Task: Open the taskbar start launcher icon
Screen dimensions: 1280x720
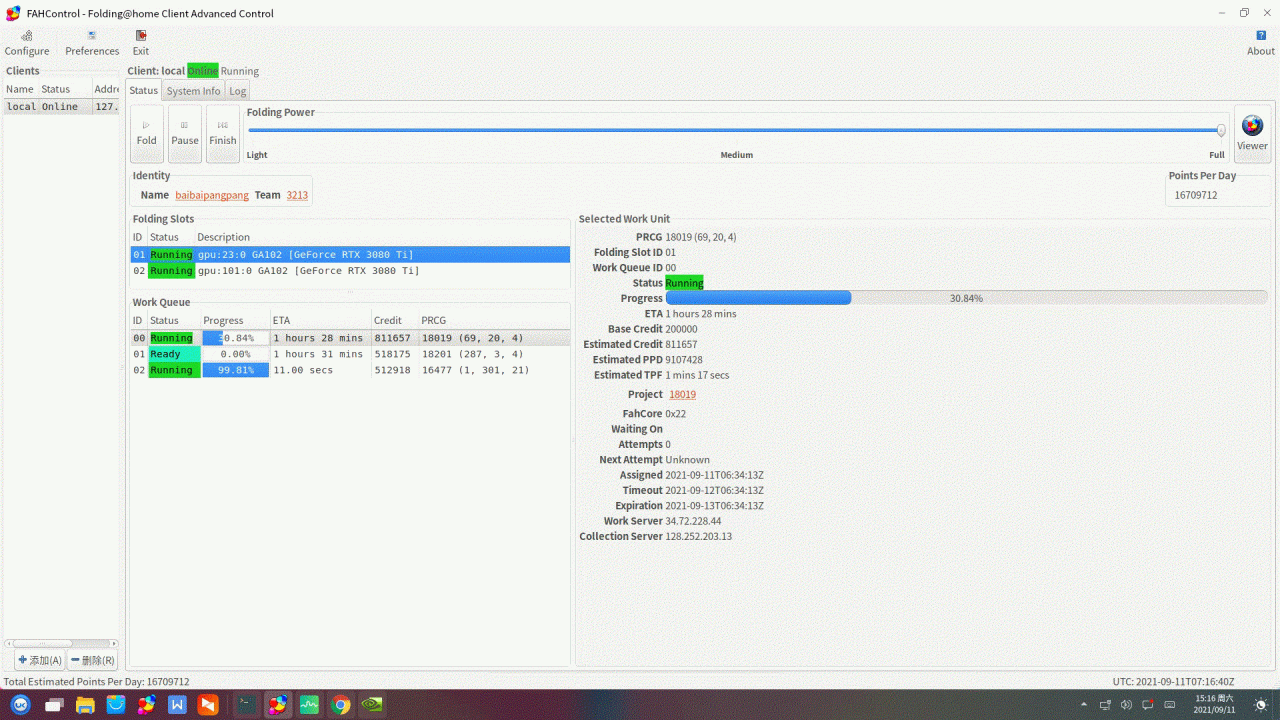Action: click(21, 704)
